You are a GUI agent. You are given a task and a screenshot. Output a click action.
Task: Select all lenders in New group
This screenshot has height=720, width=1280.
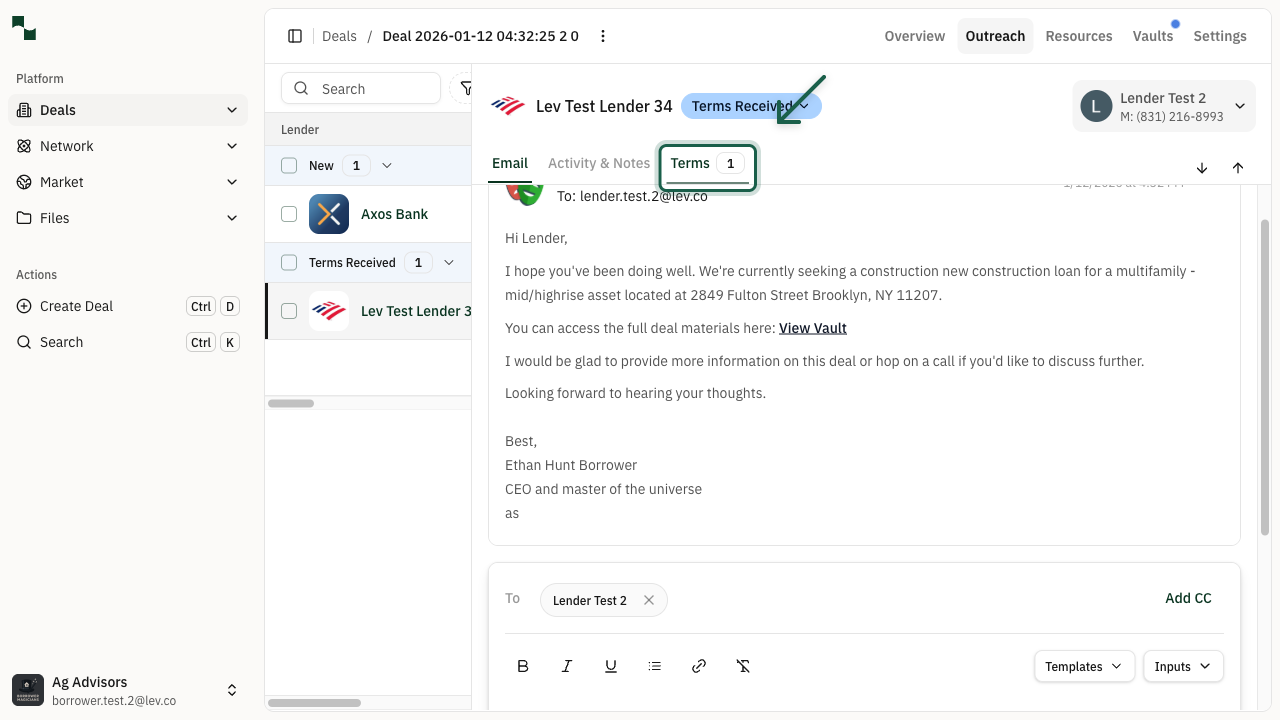[289, 166]
